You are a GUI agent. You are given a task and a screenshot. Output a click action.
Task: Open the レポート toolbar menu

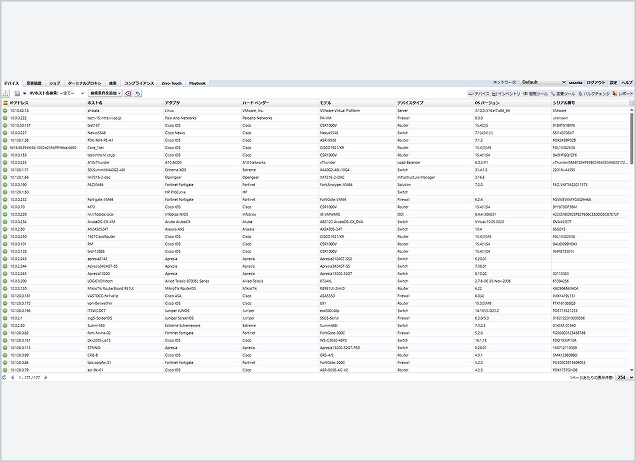click(x=623, y=94)
